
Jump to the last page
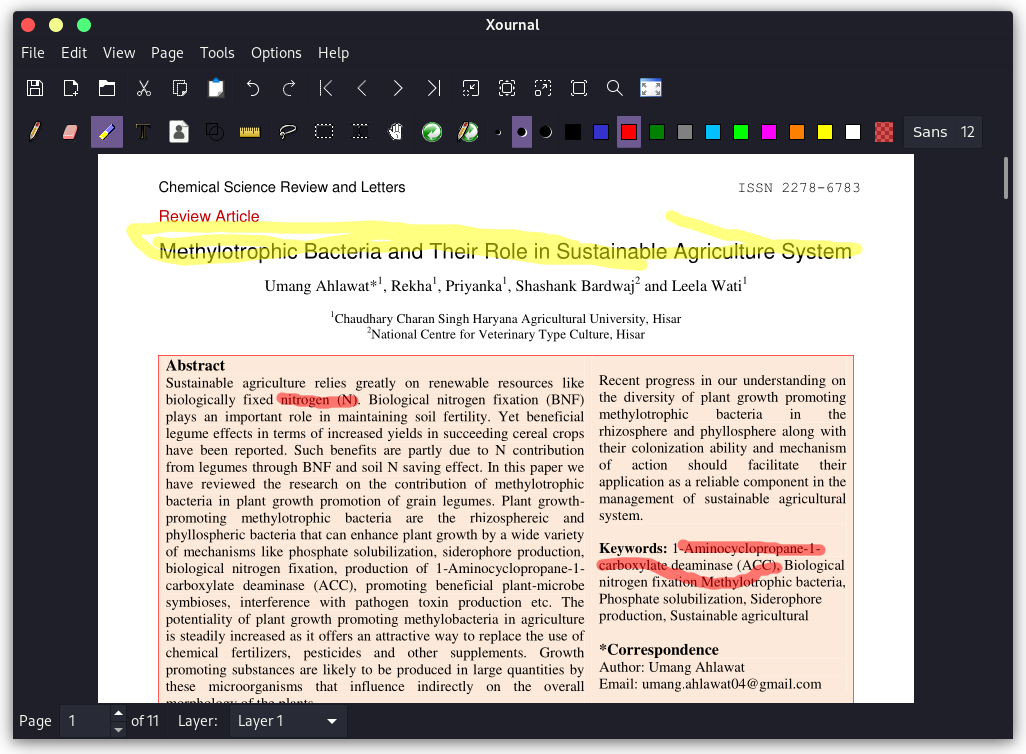pos(434,88)
